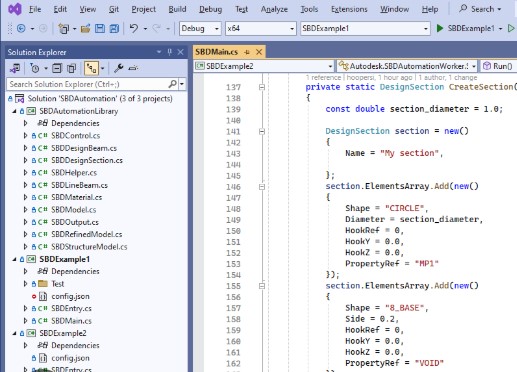Viewport: 517px width, 372px height.
Task: Open dropdown arrow next to Undo
Action: (x=145, y=29)
